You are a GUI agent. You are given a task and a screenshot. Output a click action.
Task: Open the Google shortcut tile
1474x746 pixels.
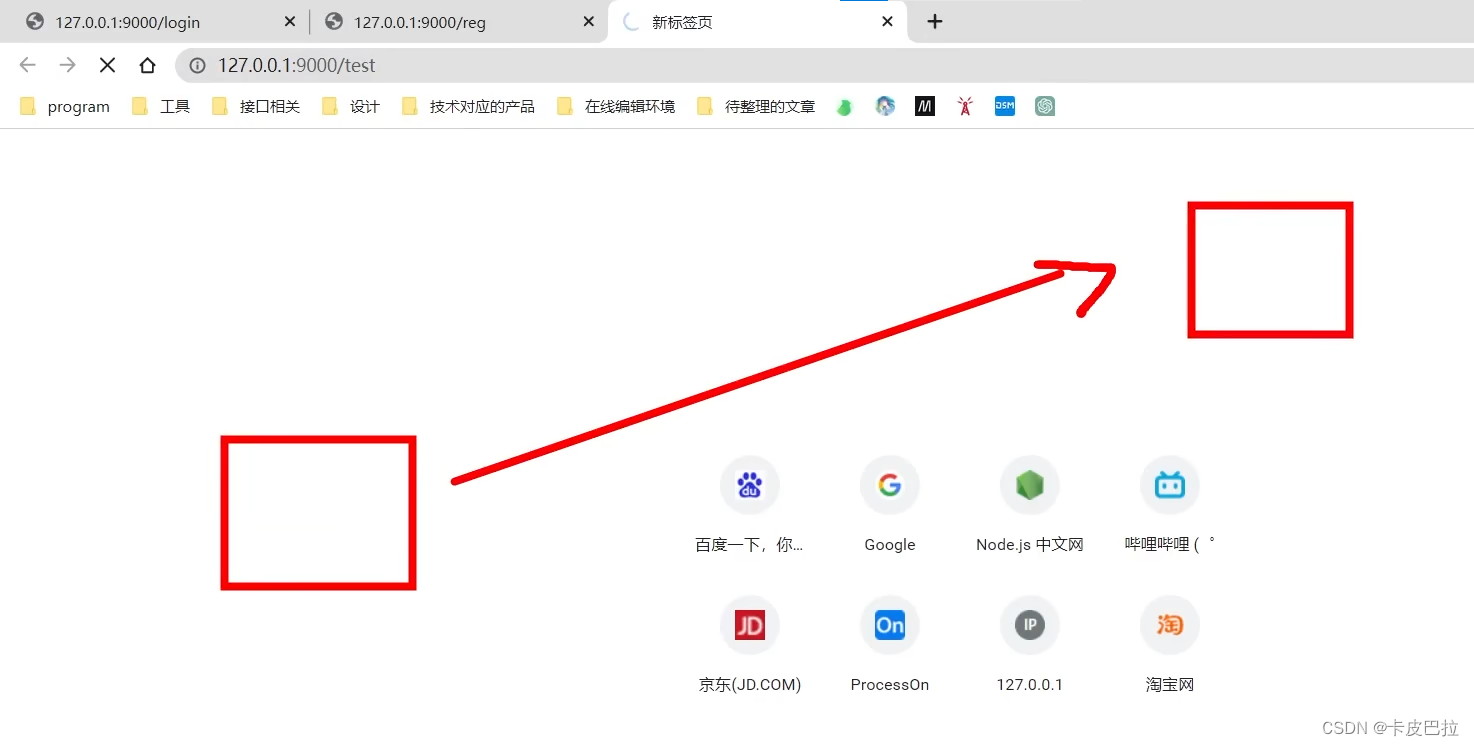point(890,486)
